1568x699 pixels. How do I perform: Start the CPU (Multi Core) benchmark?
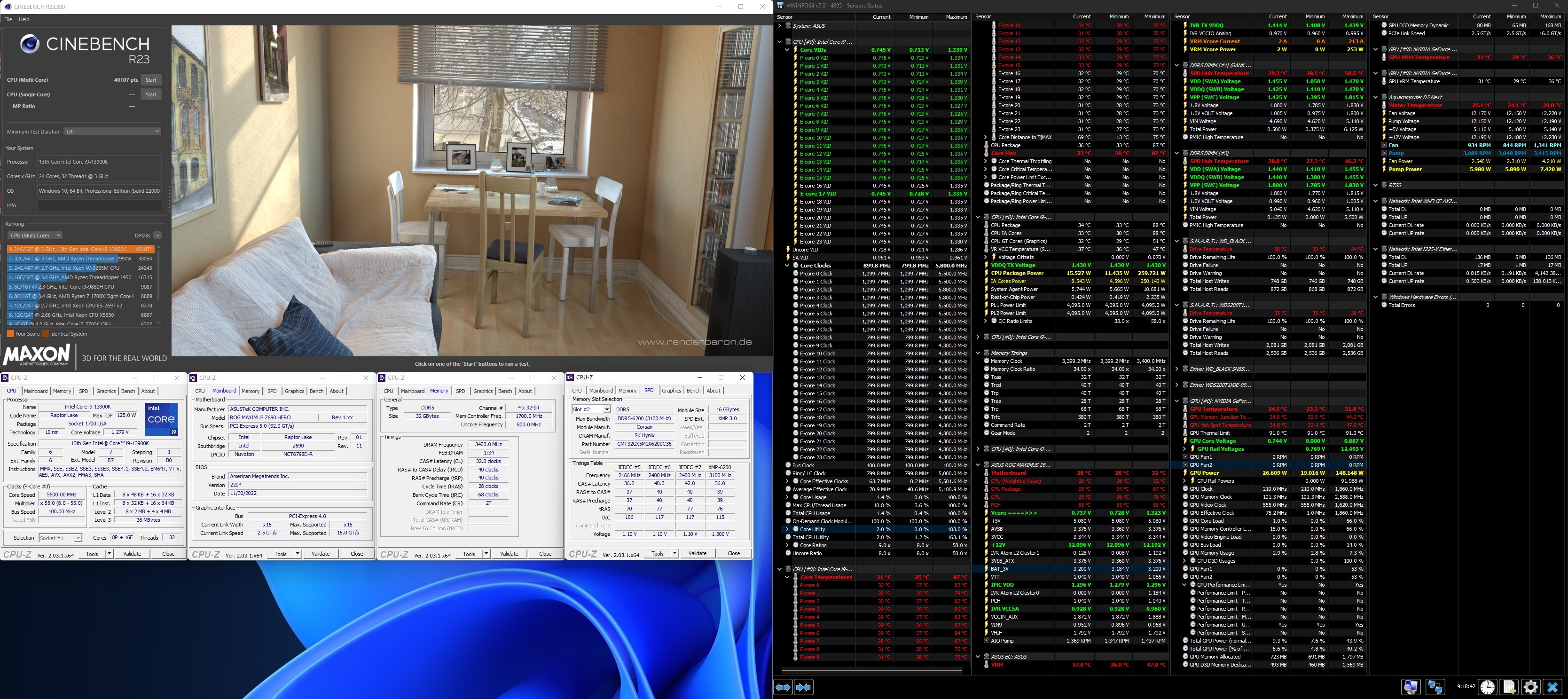pyautogui.click(x=151, y=80)
